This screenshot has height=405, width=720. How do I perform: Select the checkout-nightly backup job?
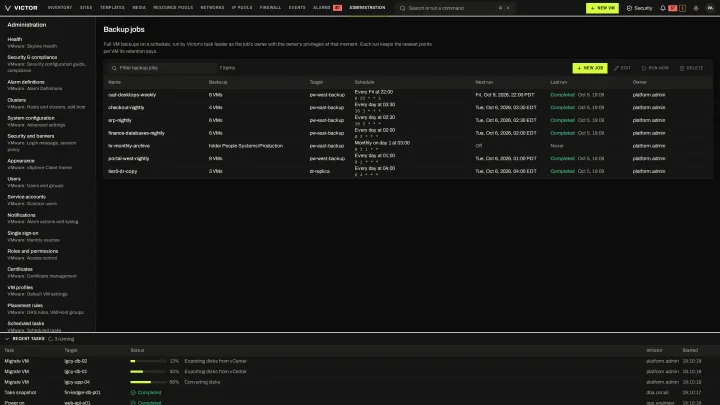click(408, 107)
